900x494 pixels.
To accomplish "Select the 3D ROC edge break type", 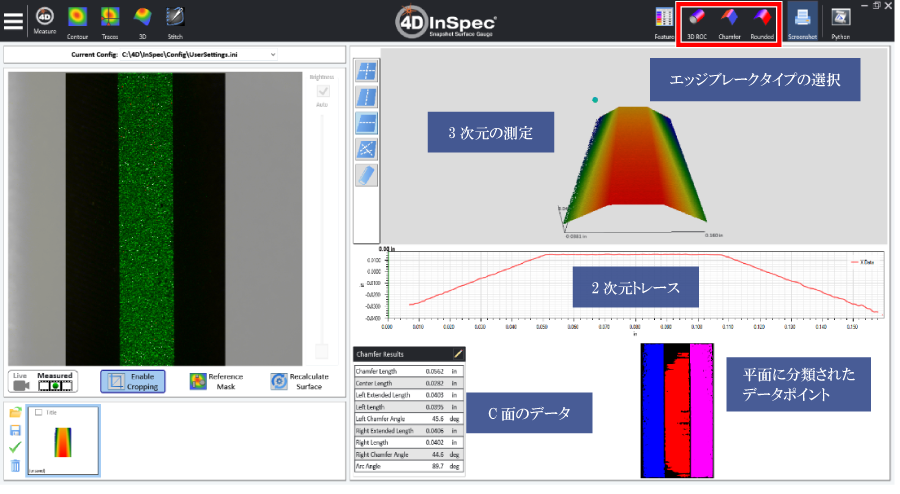I will 697,23.
